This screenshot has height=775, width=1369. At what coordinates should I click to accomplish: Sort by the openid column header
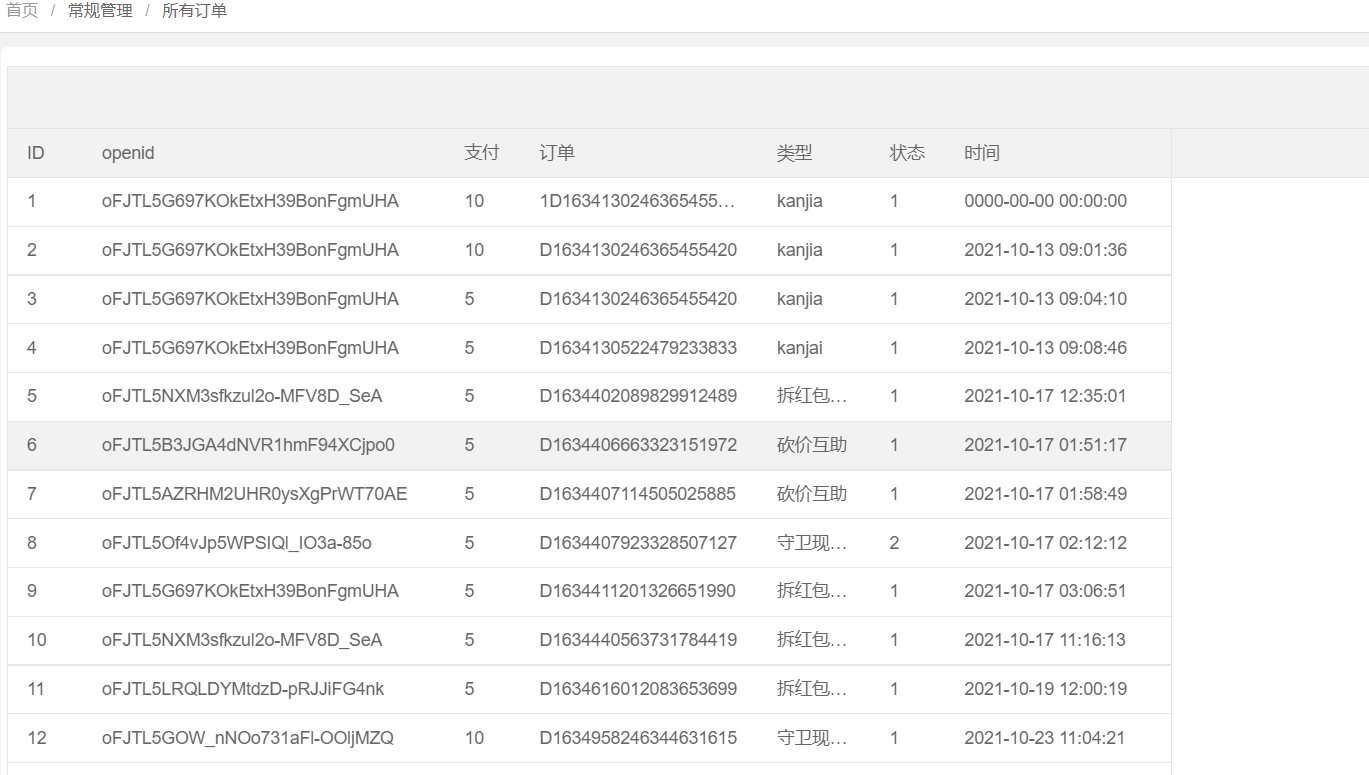tap(128, 153)
